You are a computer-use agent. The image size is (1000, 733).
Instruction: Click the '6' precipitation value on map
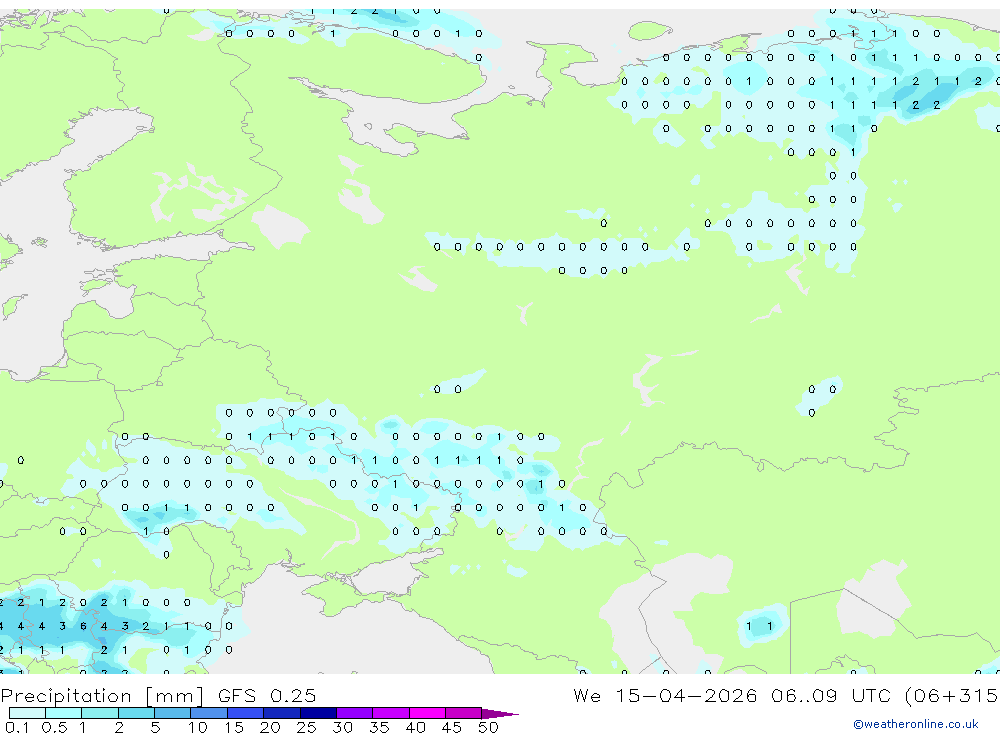(83, 626)
